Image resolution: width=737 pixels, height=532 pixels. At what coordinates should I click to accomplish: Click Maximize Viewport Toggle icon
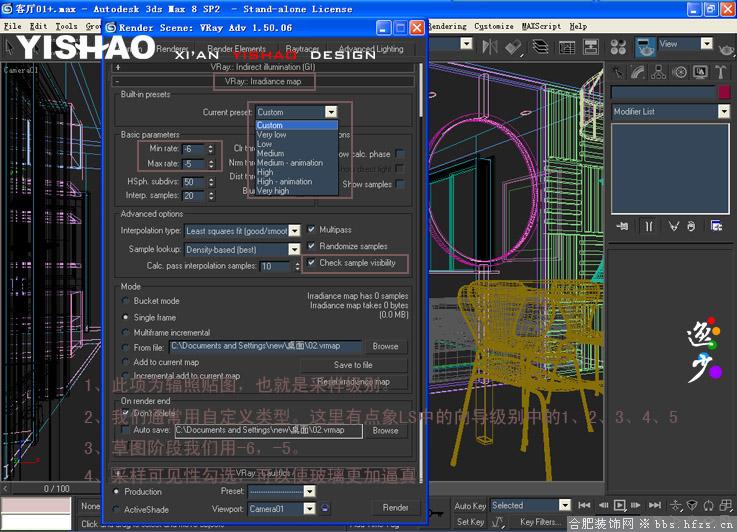pyautogui.click(x=726, y=505)
